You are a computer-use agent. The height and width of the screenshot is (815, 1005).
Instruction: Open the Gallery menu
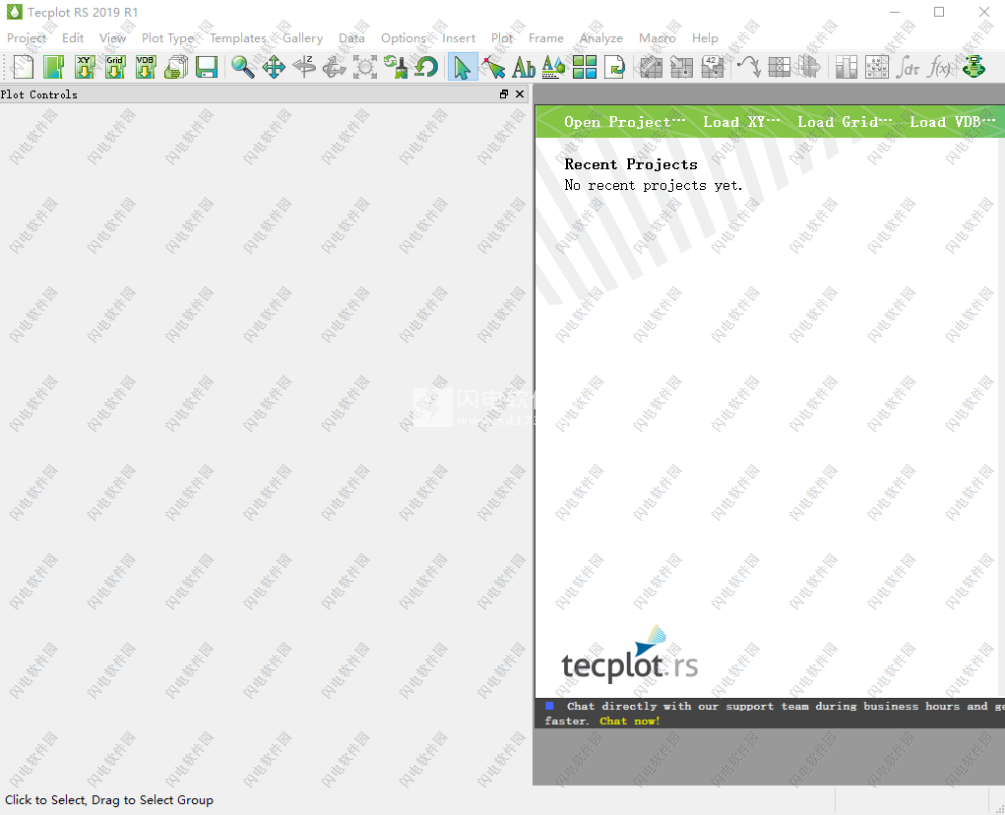pos(303,38)
